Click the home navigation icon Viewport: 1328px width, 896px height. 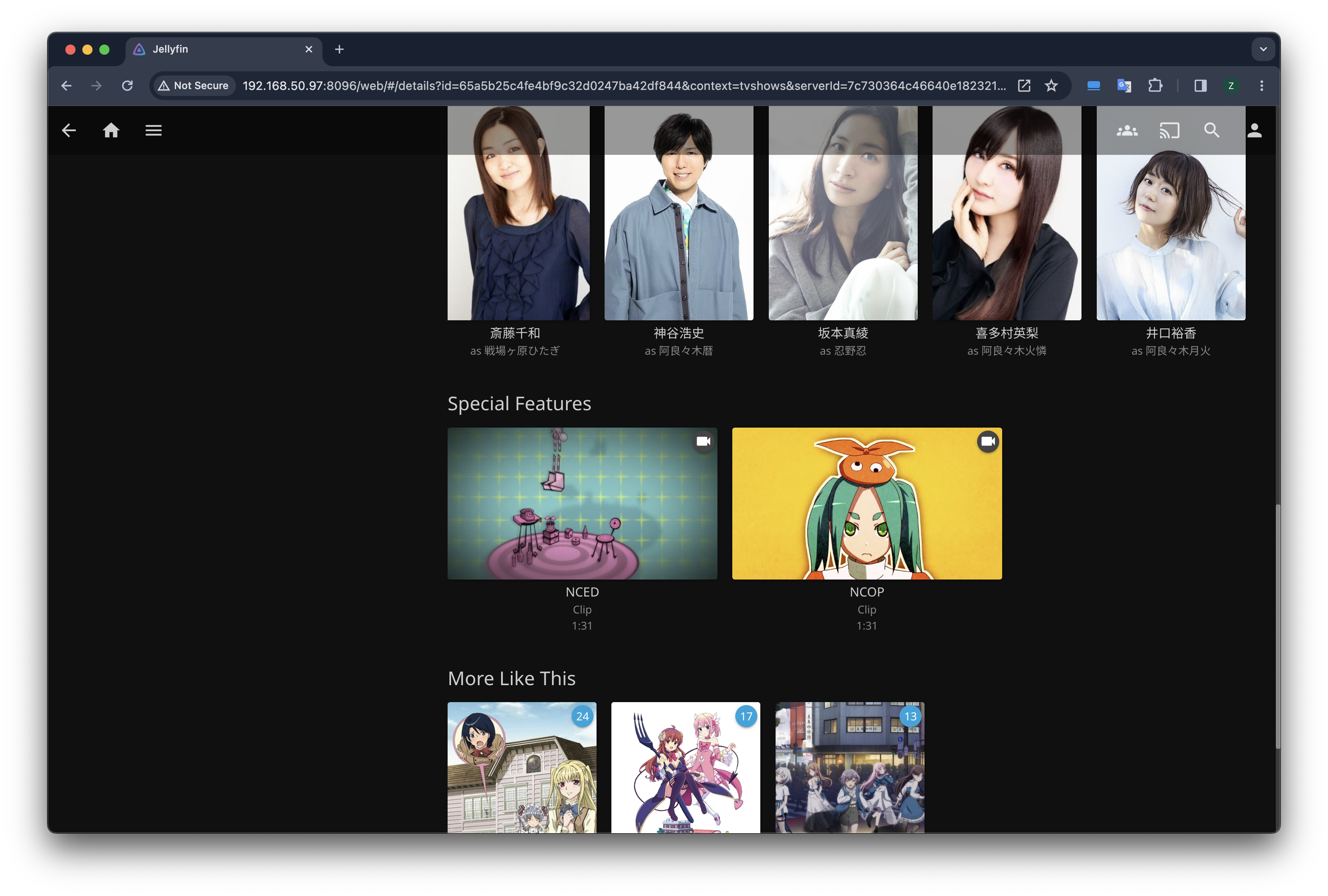[x=110, y=130]
